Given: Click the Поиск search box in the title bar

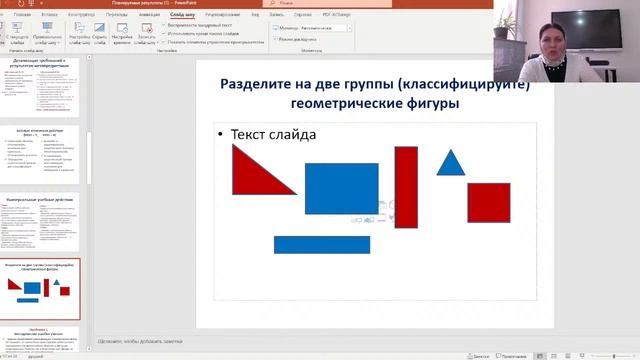Looking at the screenshot, I should pyautogui.click(x=327, y=3).
